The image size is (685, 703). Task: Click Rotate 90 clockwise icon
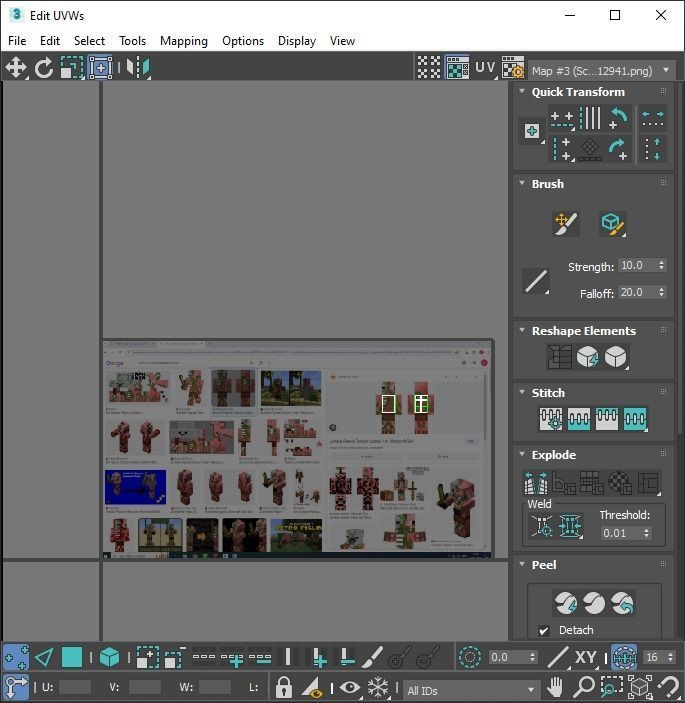(x=618, y=149)
